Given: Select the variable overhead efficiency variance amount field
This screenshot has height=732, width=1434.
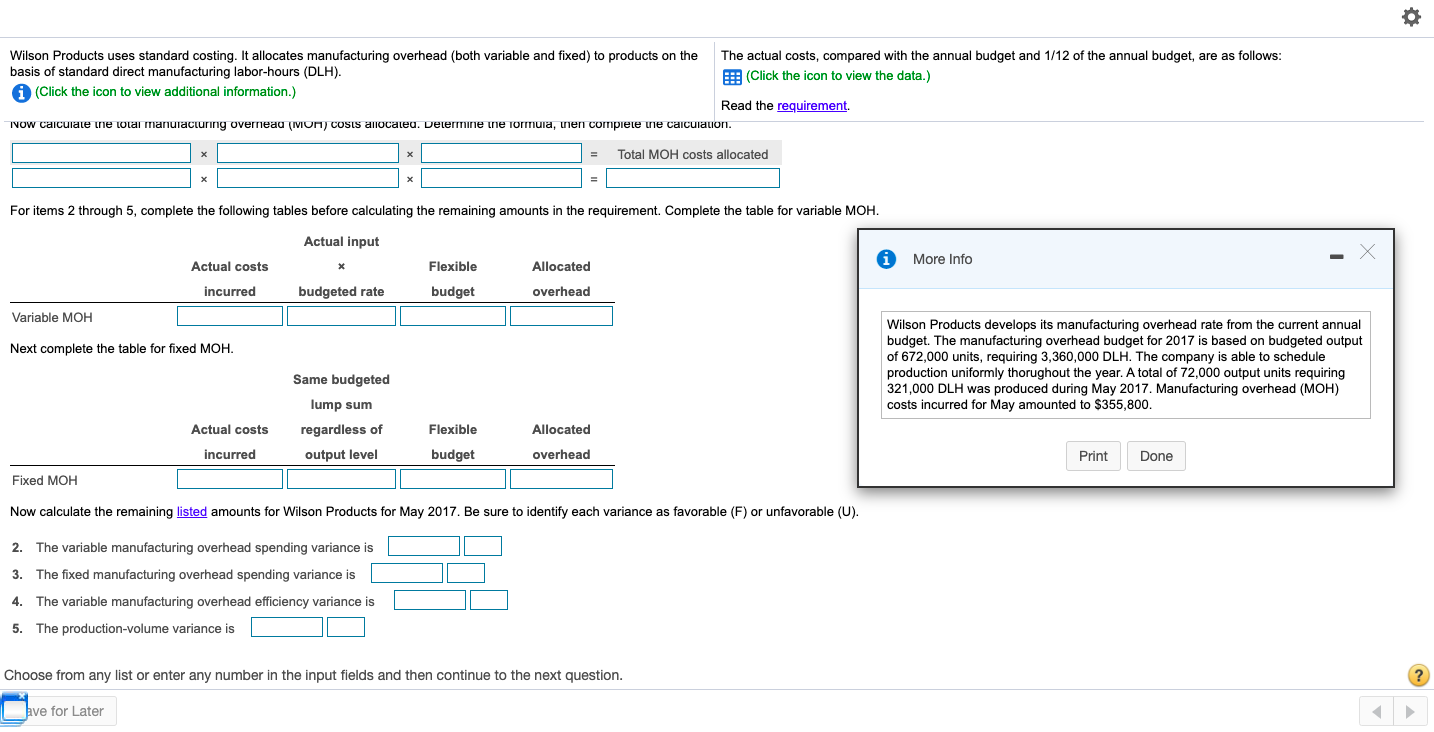Looking at the screenshot, I should coord(430,600).
